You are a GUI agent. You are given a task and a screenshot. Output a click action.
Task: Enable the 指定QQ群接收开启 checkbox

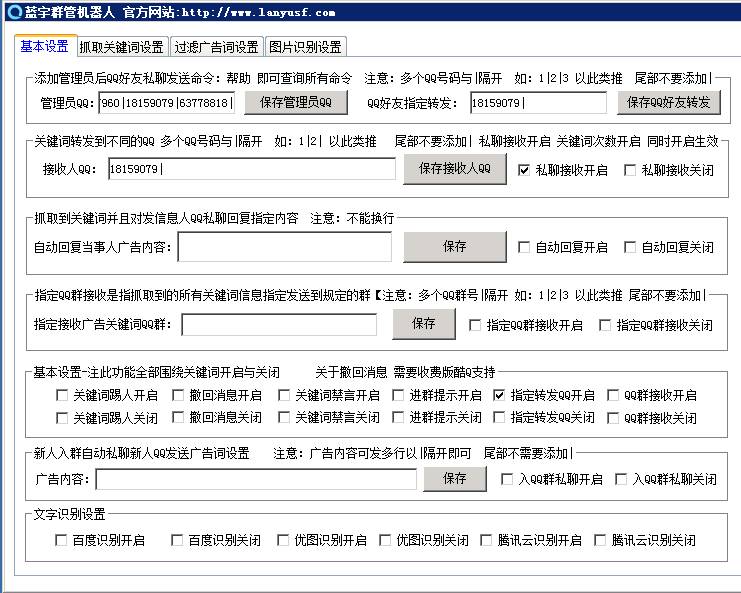(x=475, y=325)
